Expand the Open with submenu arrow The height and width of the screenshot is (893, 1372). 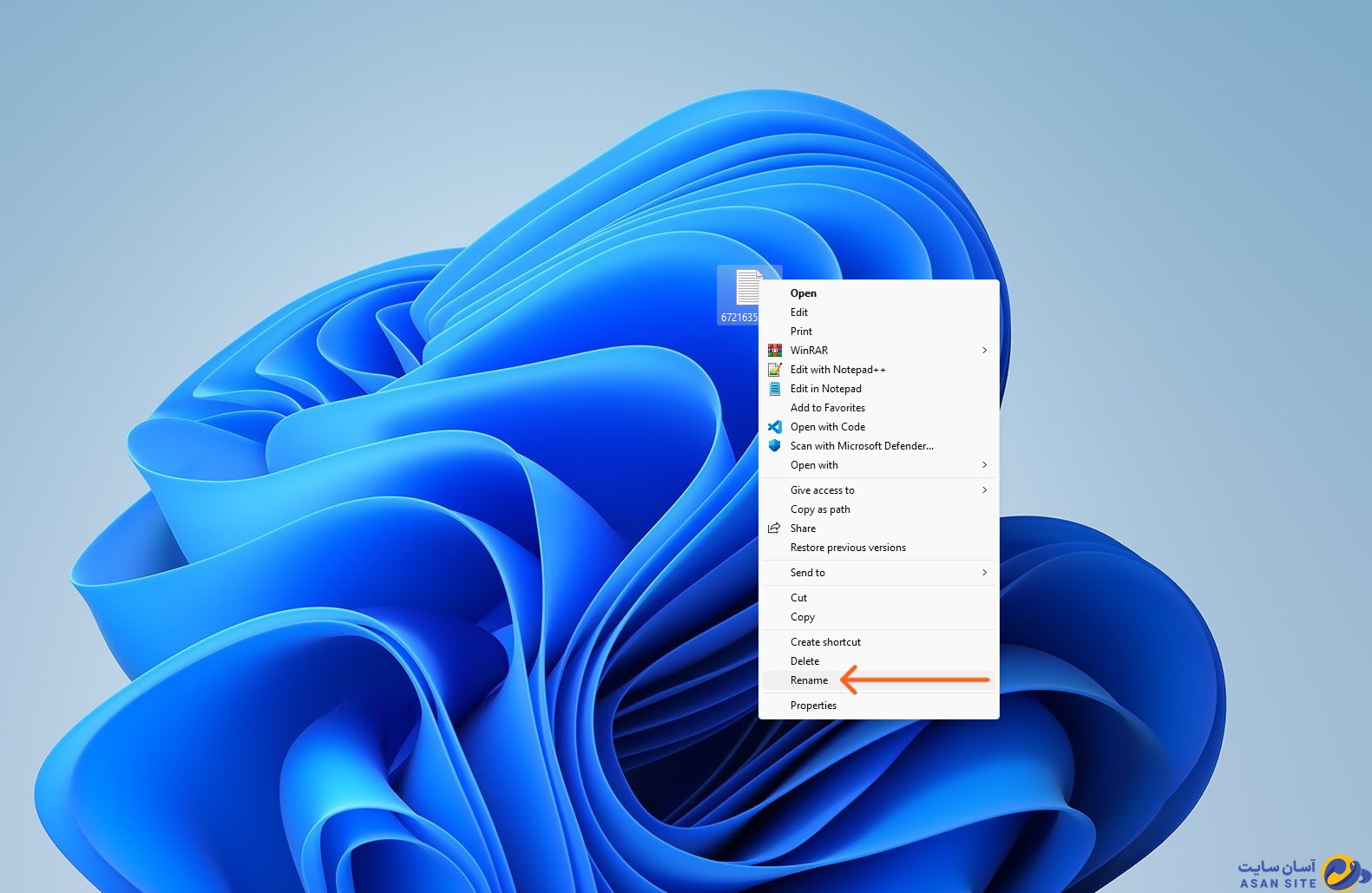[x=984, y=465]
